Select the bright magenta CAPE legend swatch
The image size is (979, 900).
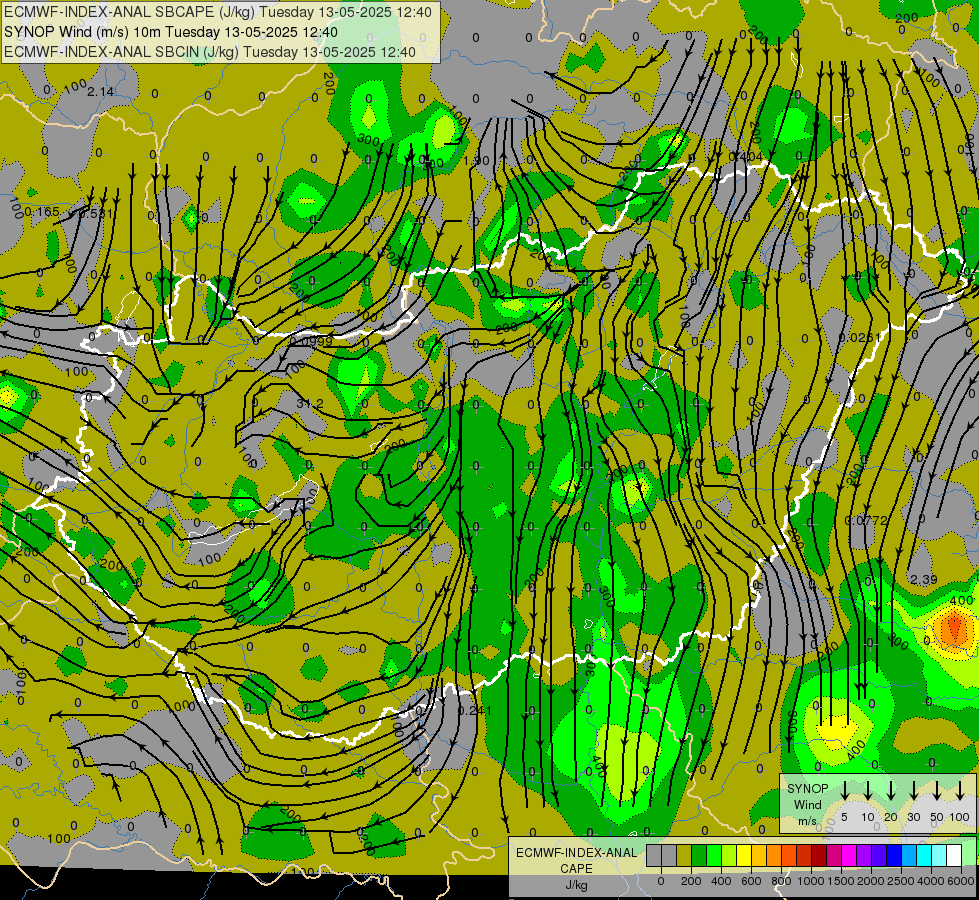point(849,855)
